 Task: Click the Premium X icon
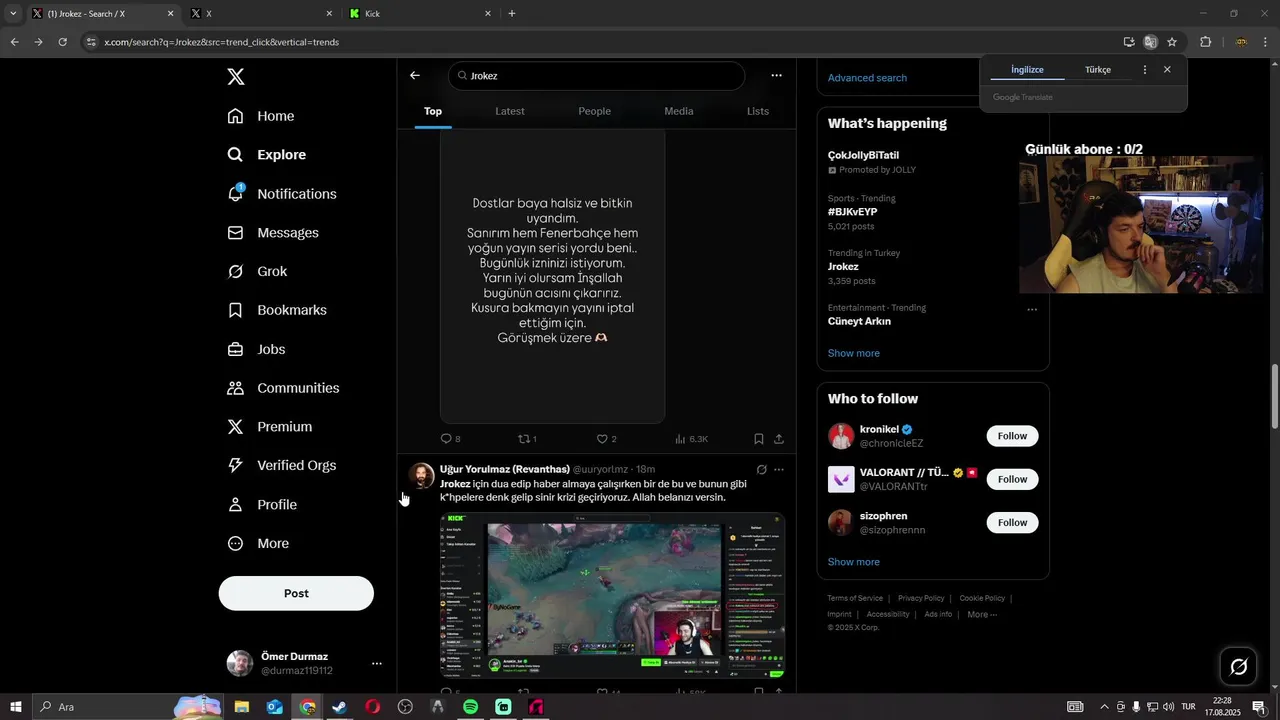pos(235,427)
